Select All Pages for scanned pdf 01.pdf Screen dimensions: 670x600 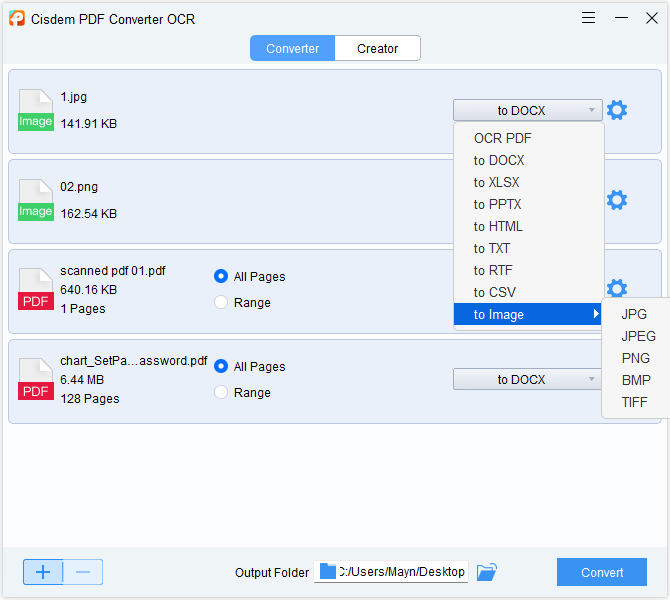[221, 276]
